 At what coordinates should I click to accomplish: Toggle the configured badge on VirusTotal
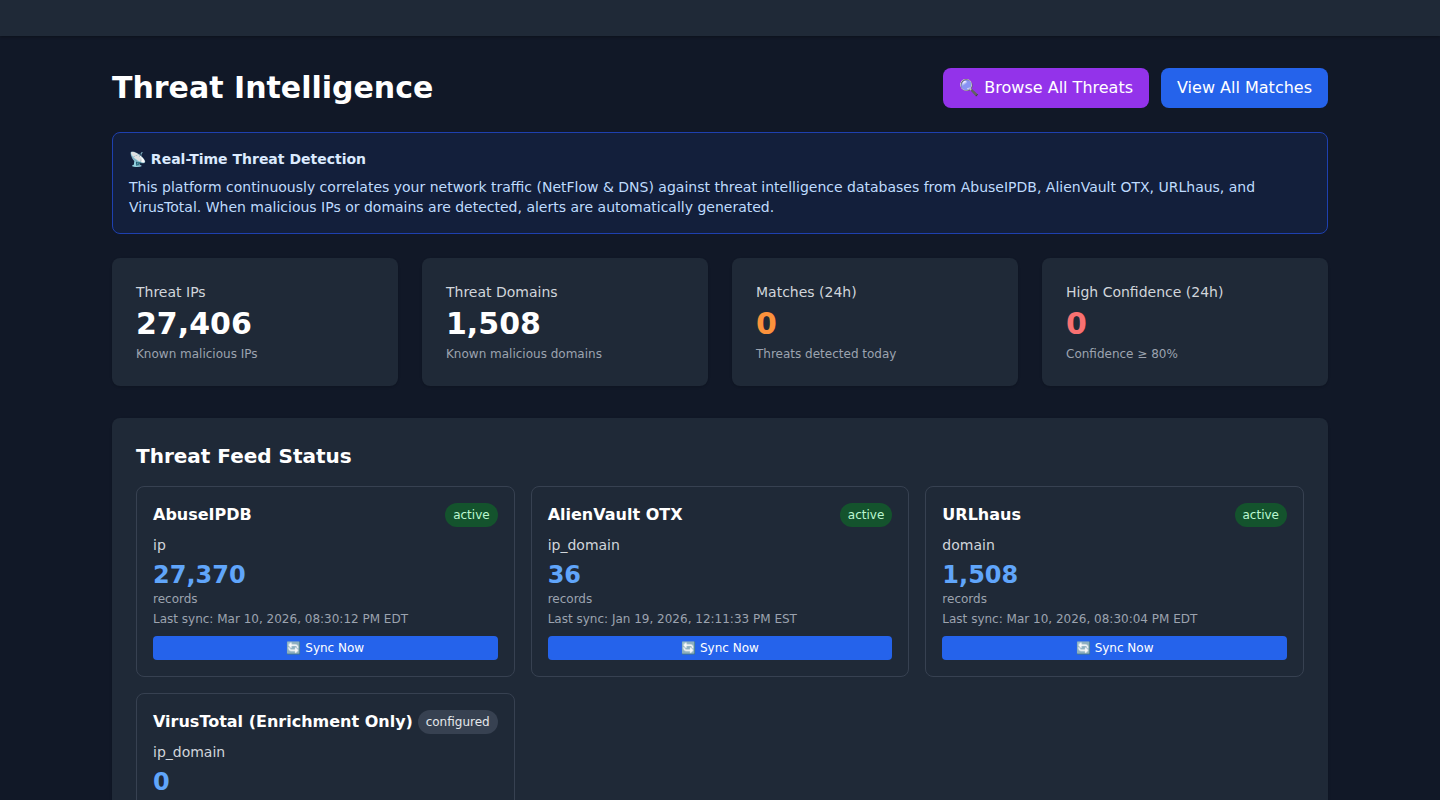tap(457, 721)
